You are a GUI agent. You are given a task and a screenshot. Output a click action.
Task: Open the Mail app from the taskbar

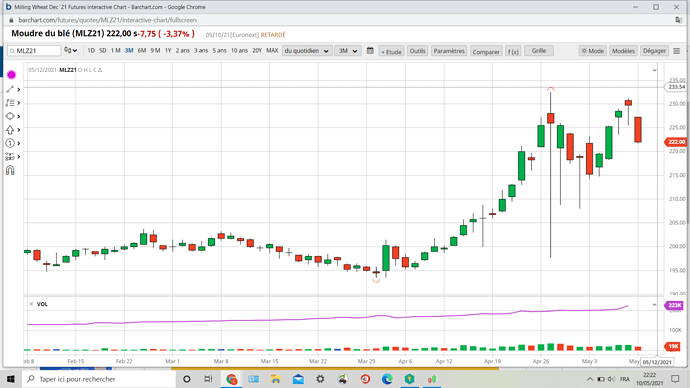pos(298,379)
